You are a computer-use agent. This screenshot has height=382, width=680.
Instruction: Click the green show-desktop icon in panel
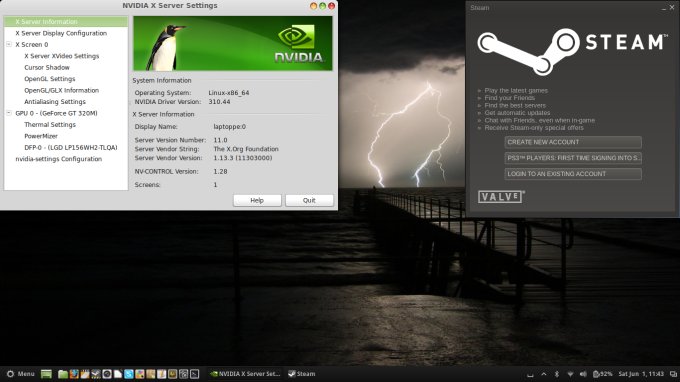46,374
